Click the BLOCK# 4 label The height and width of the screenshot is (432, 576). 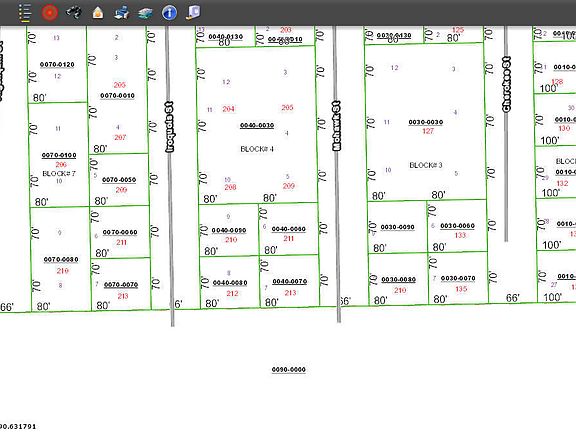[x=257, y=149]
